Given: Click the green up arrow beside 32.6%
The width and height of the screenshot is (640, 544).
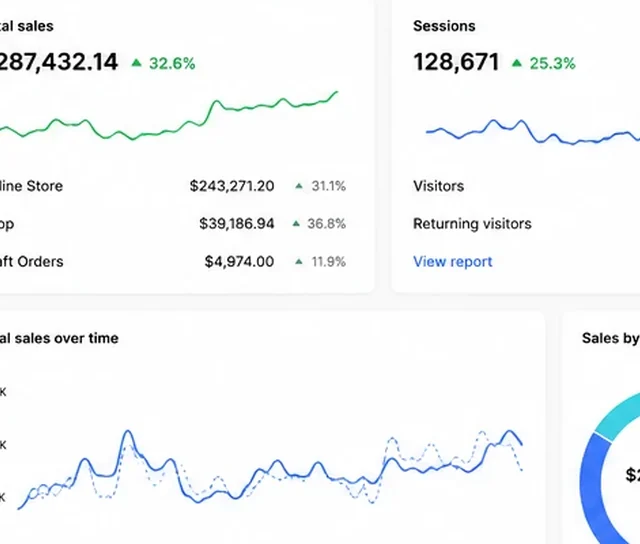Looking at the screenshot, I should 136,62.
